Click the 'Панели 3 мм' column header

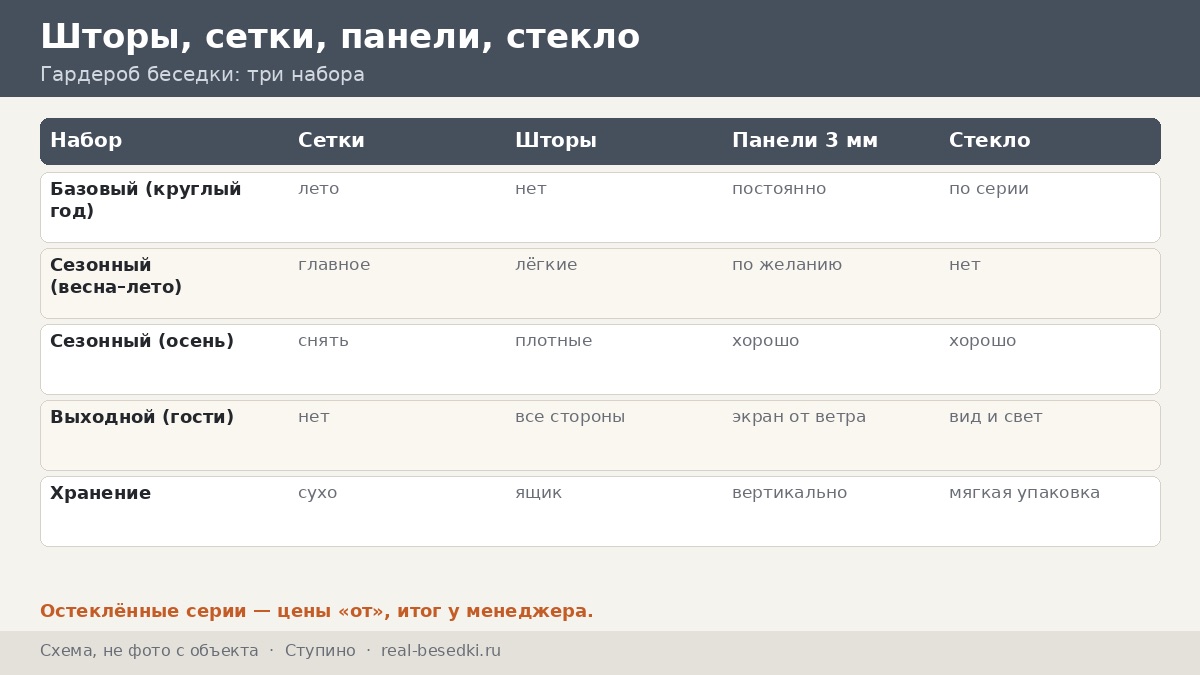pyautogui.click(x=805, y=141)
